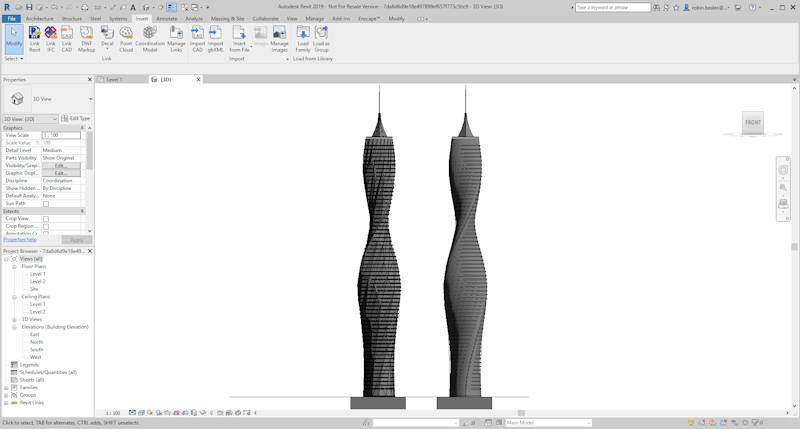The width and height of the screenshot is (800, 429).
Task: Toggle the Crop View checkbox
Action: point(46,219)
